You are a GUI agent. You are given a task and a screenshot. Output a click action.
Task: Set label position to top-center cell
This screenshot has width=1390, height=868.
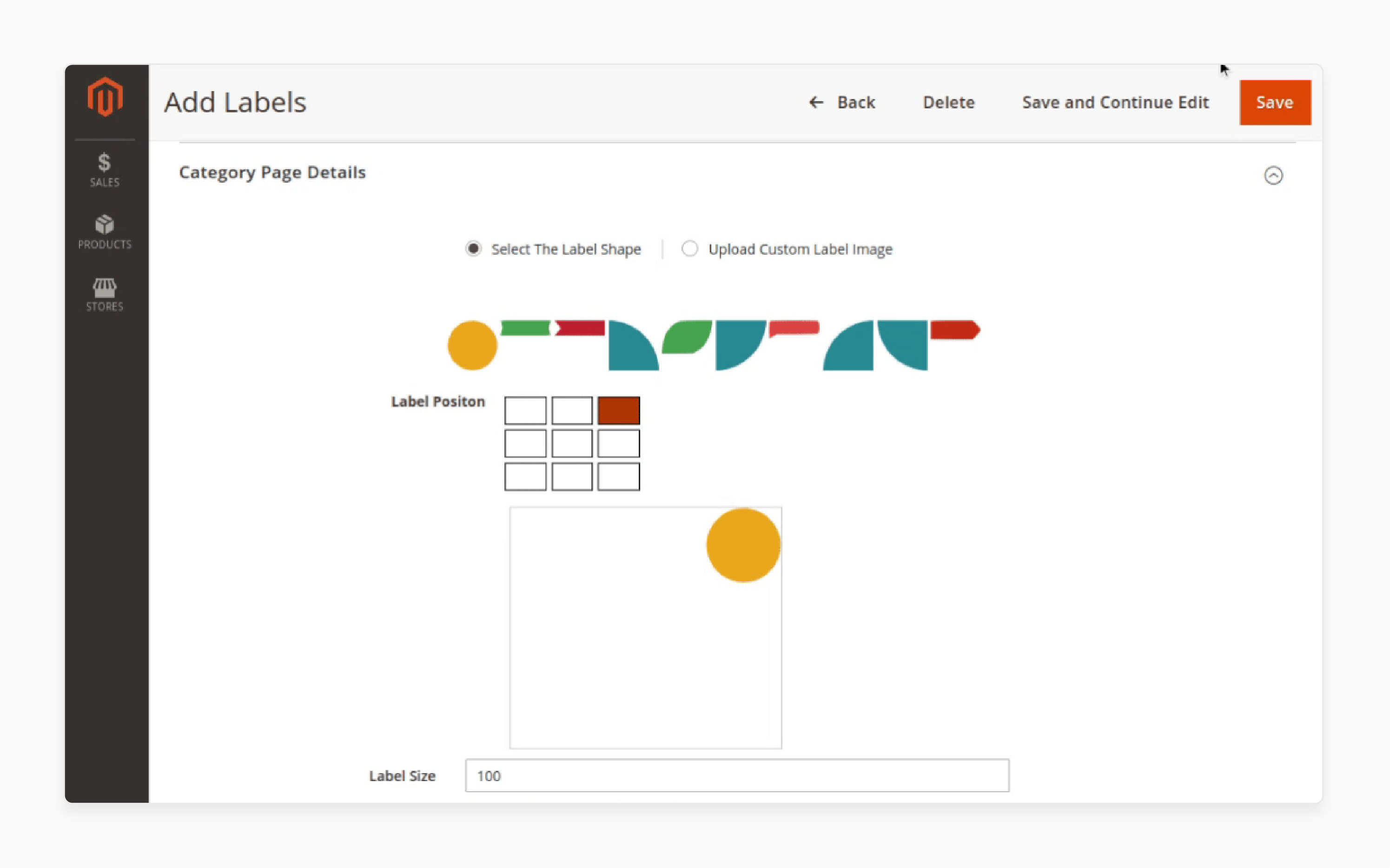(572, 411)
